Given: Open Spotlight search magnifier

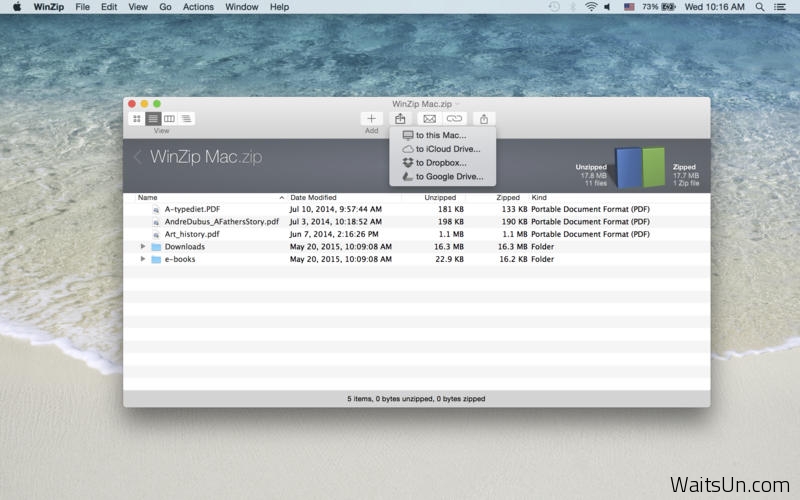Looking at the screenshot, I should [760, 7].
